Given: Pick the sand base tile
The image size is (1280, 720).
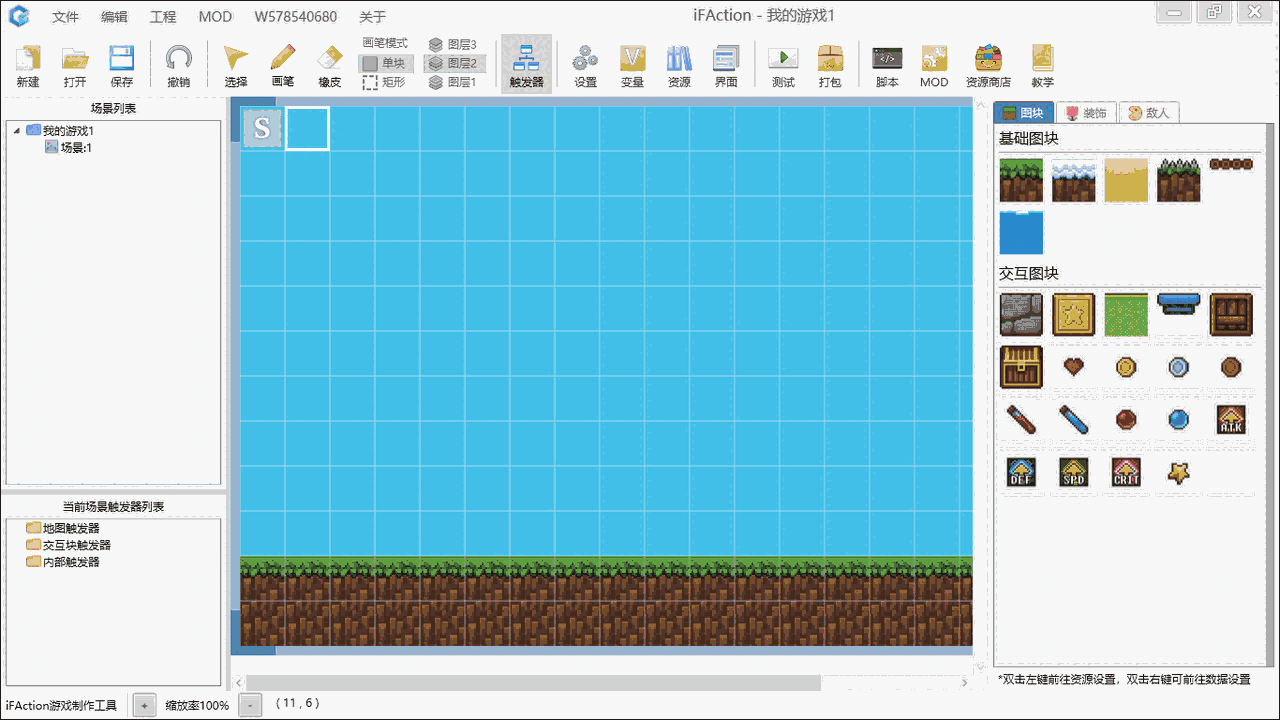Looking at the screenshot, I should tap(1126, 180).
